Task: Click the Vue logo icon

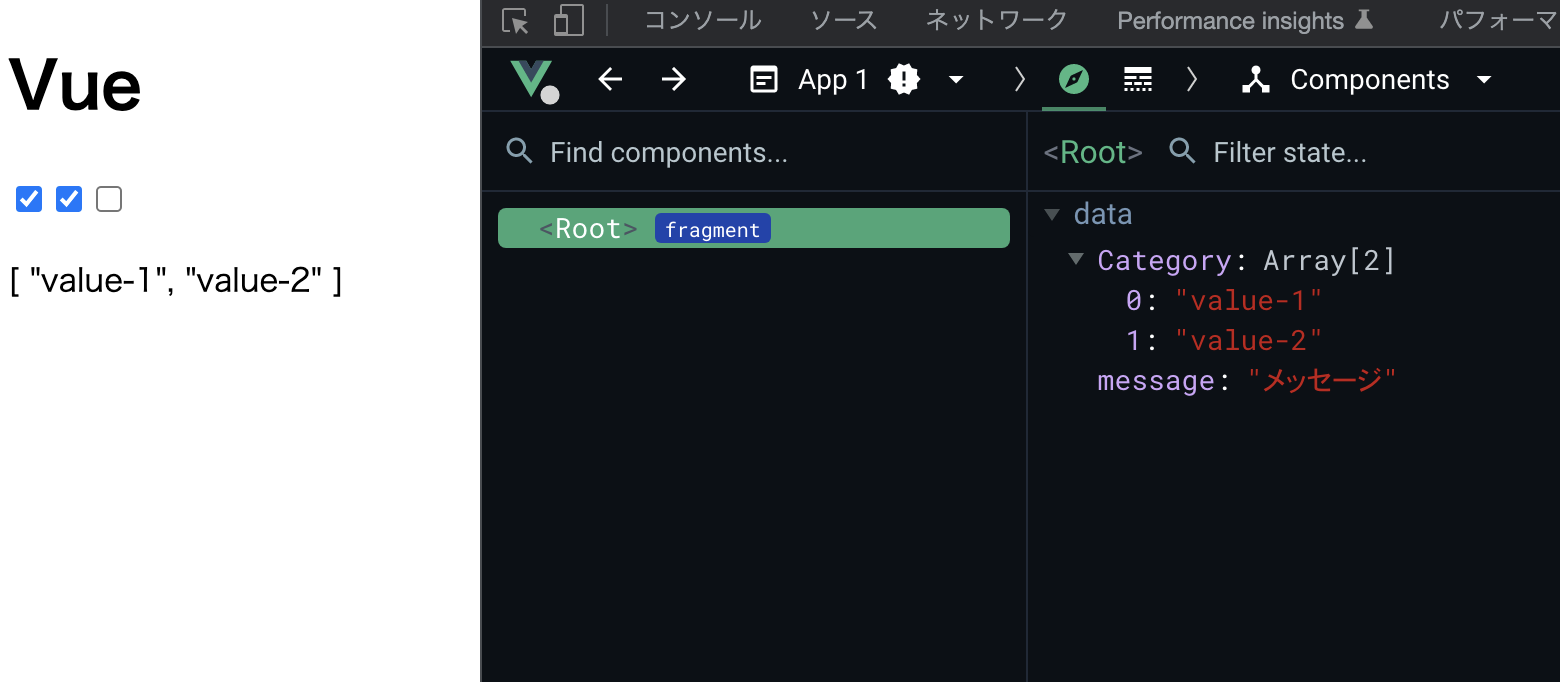Action: 534,80
